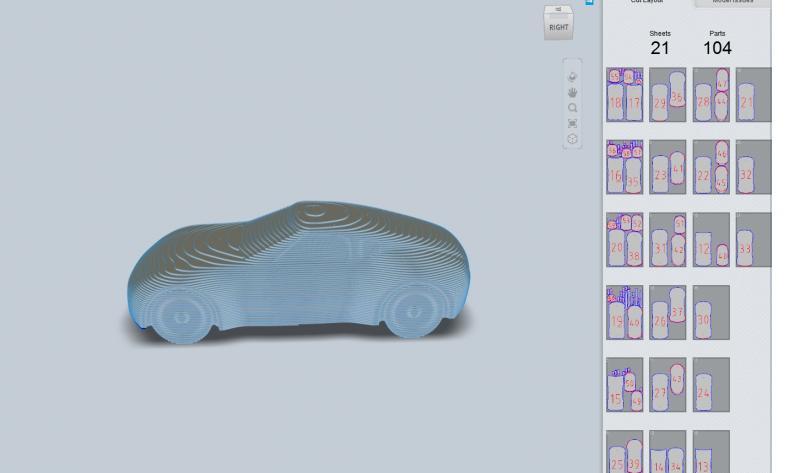Click the RIGHT face of the view cube
The image size is (800, 473).
[558, 27]
